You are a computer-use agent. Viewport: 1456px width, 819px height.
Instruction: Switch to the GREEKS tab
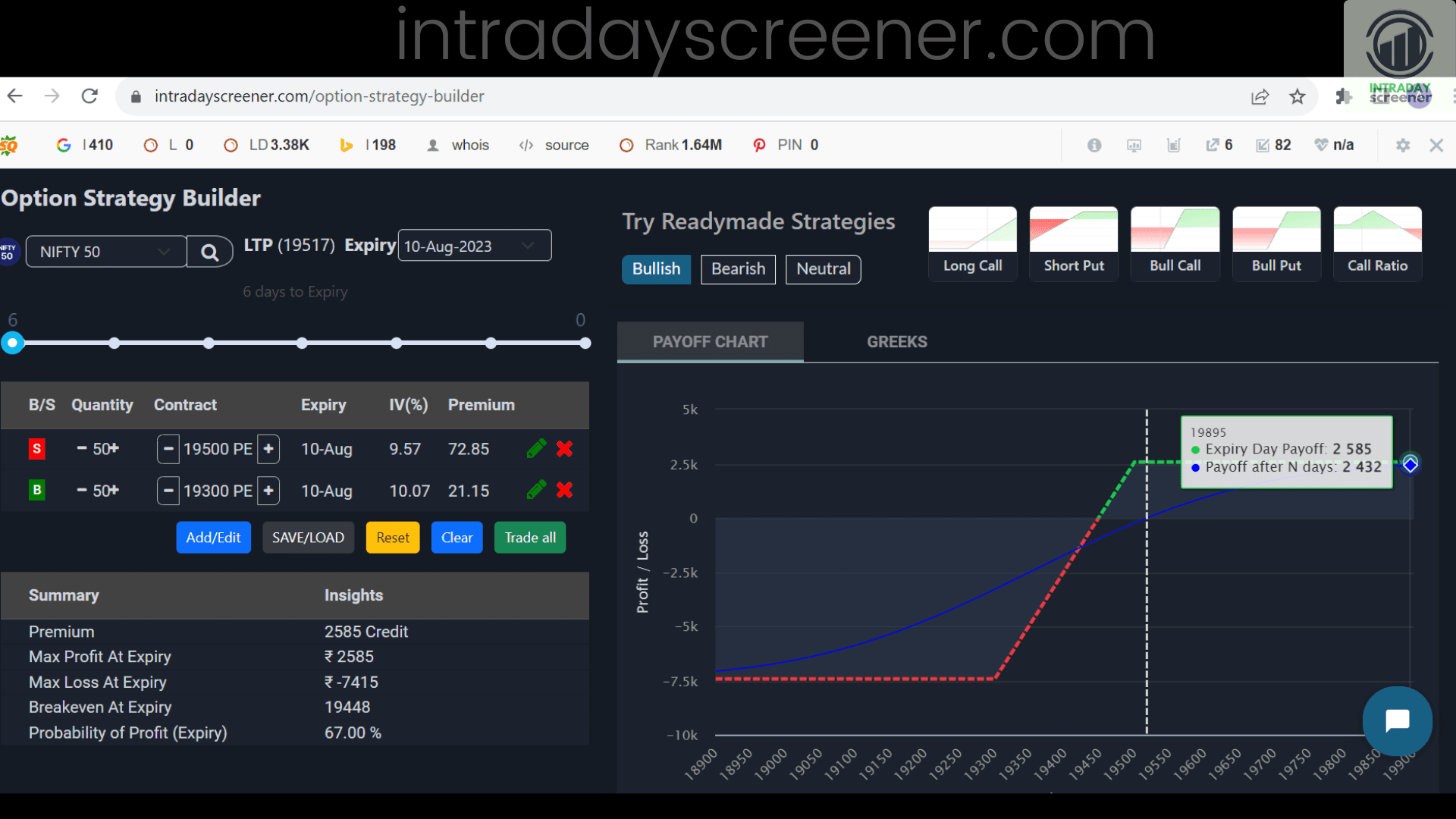(897, 342)
